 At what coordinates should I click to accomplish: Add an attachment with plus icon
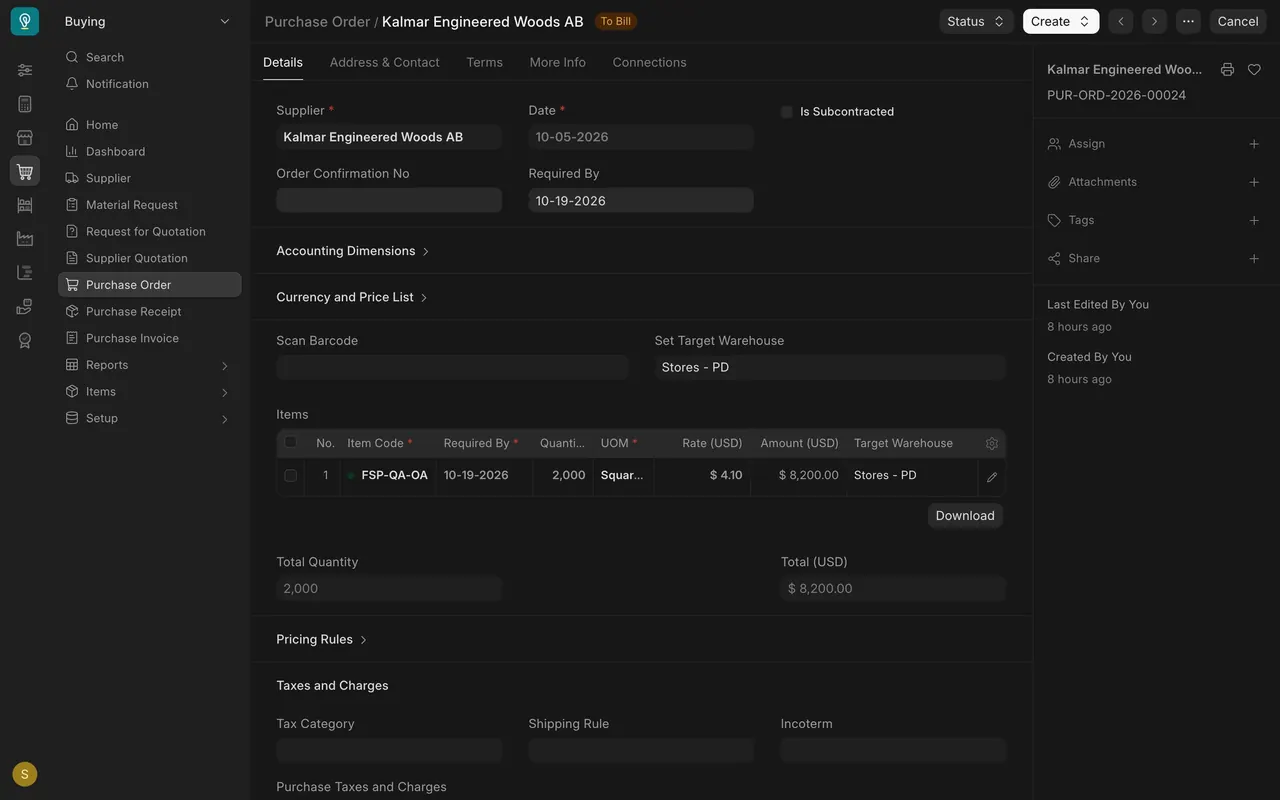pos(1254,182)
